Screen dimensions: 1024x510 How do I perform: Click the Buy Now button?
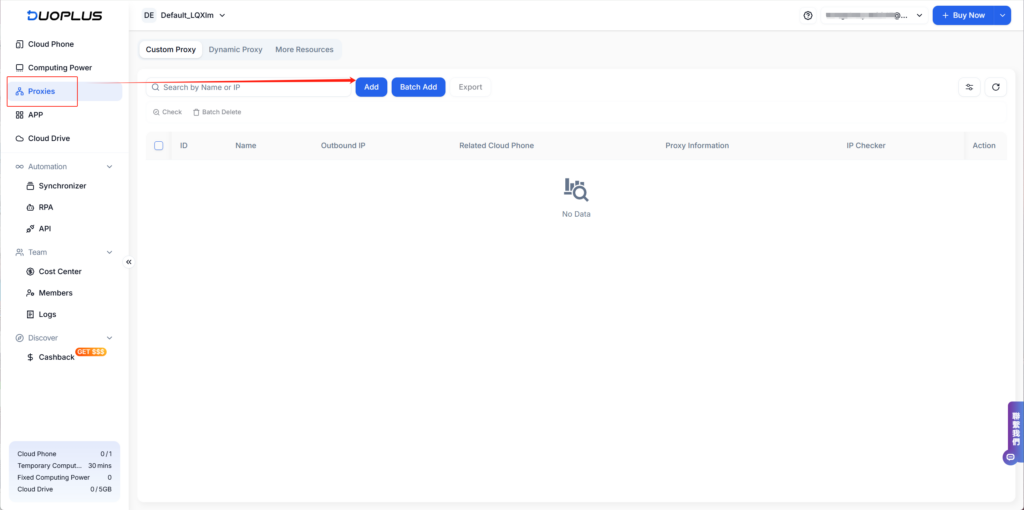tap(963, 15)
